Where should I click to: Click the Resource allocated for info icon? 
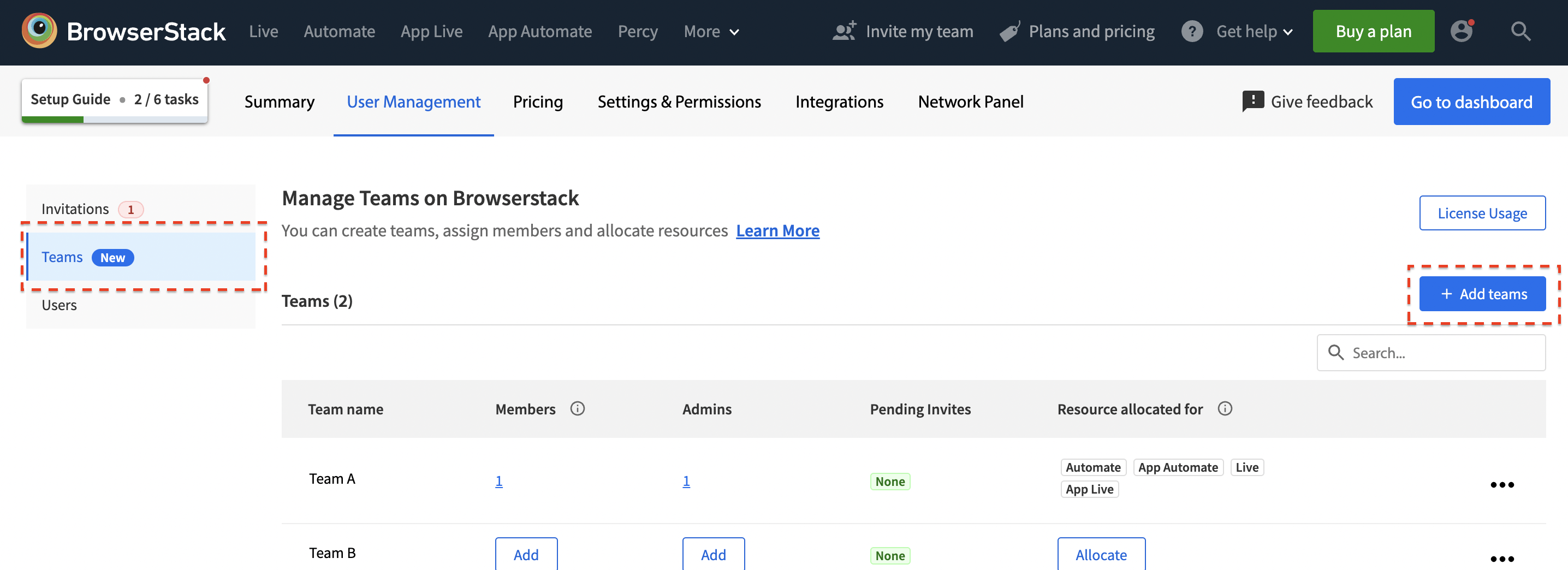pos(1225,408)
